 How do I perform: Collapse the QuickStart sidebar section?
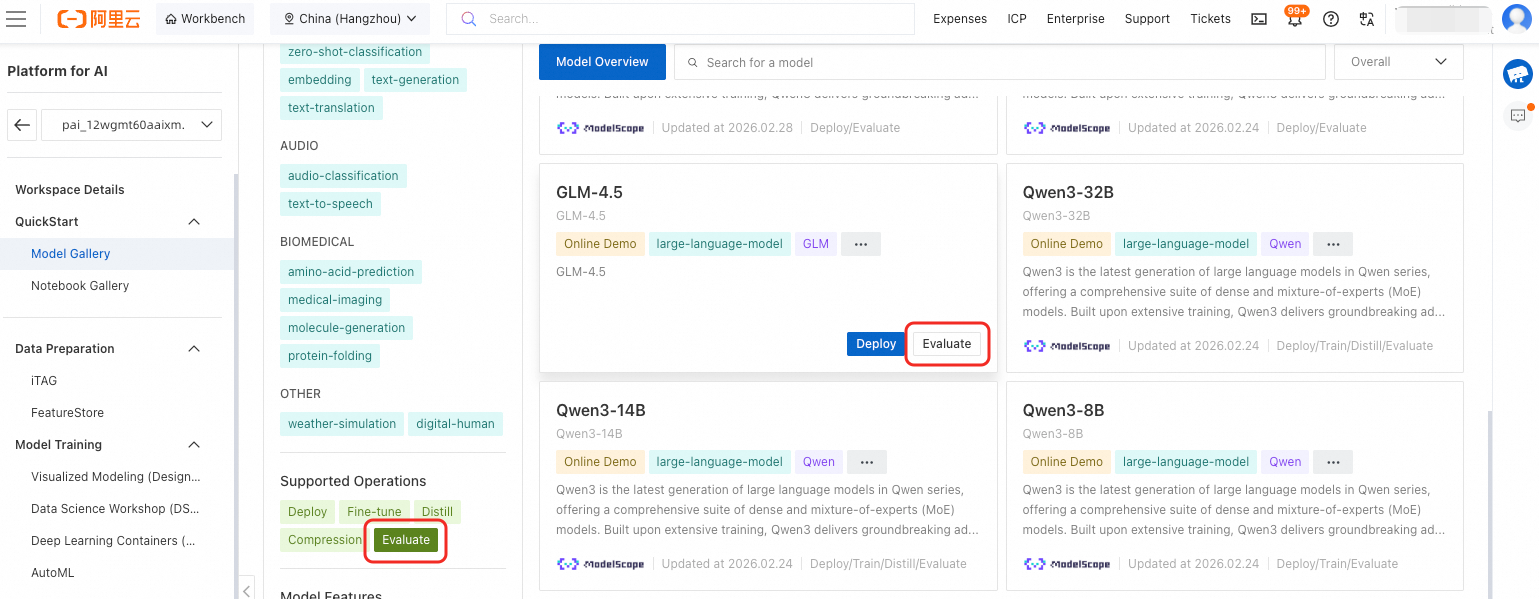(x=194, y=222)
